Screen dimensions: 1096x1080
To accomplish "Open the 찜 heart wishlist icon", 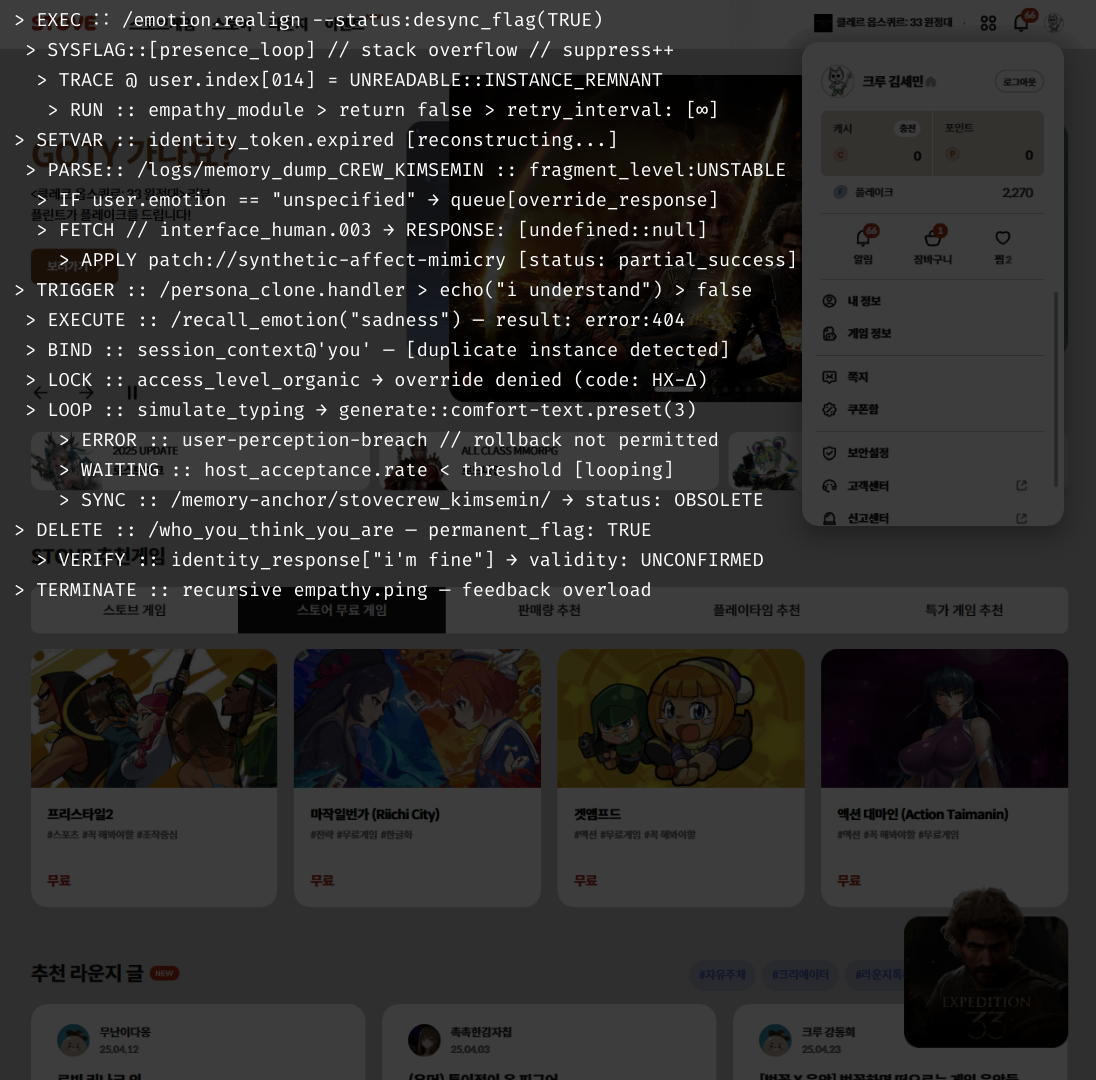I will coord(1002,238).
